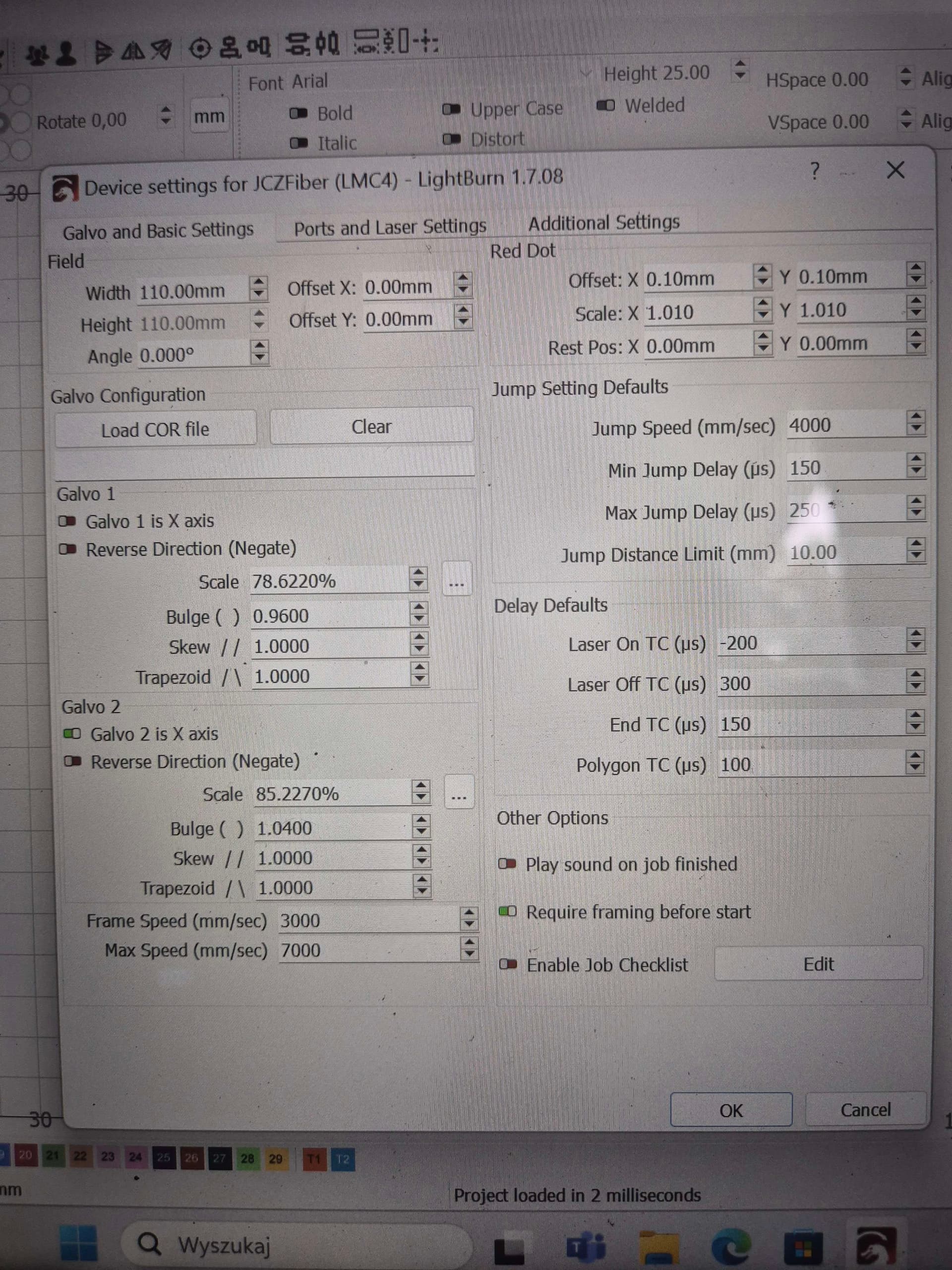Click the crosshair target toolbar icon
This screenshot has width=952, height=1270.
click(200, 49)
